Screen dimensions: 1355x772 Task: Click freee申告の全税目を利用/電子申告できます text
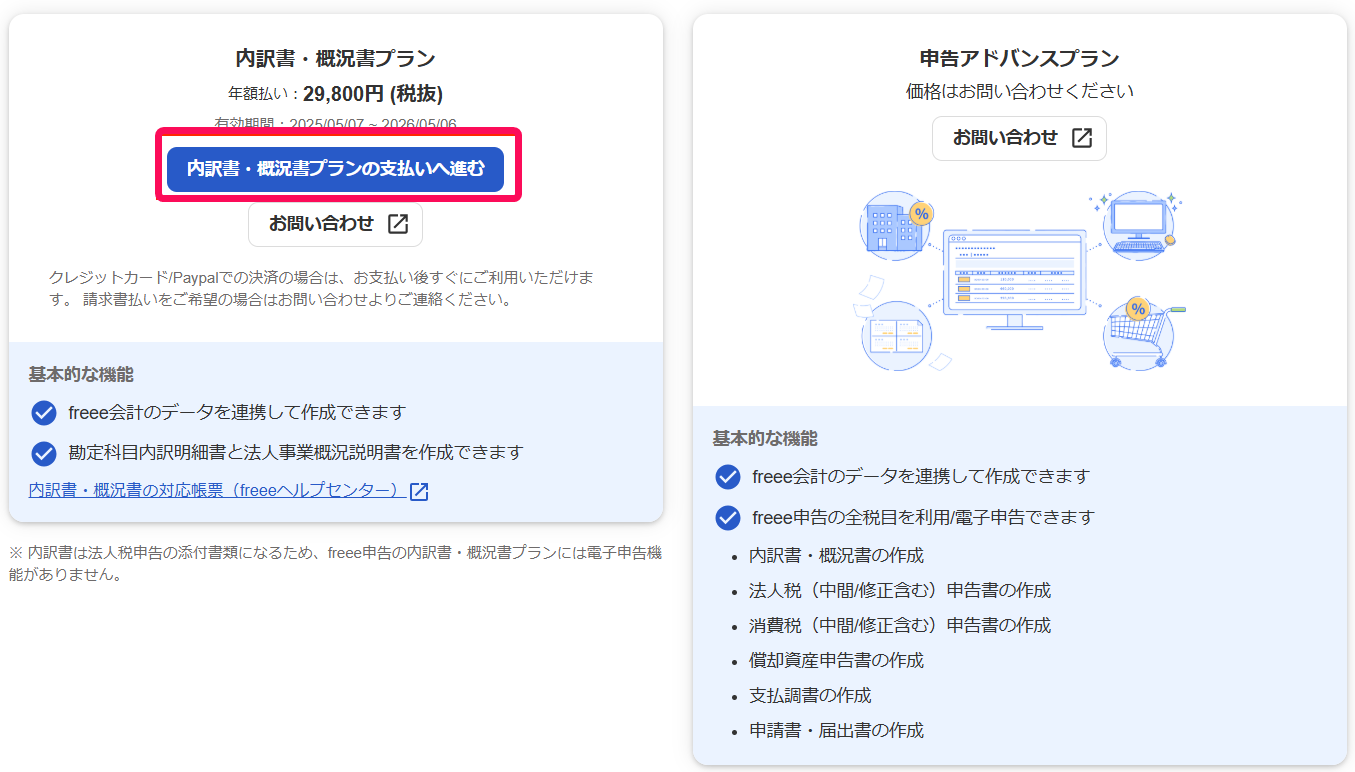[x=923, y=518]
